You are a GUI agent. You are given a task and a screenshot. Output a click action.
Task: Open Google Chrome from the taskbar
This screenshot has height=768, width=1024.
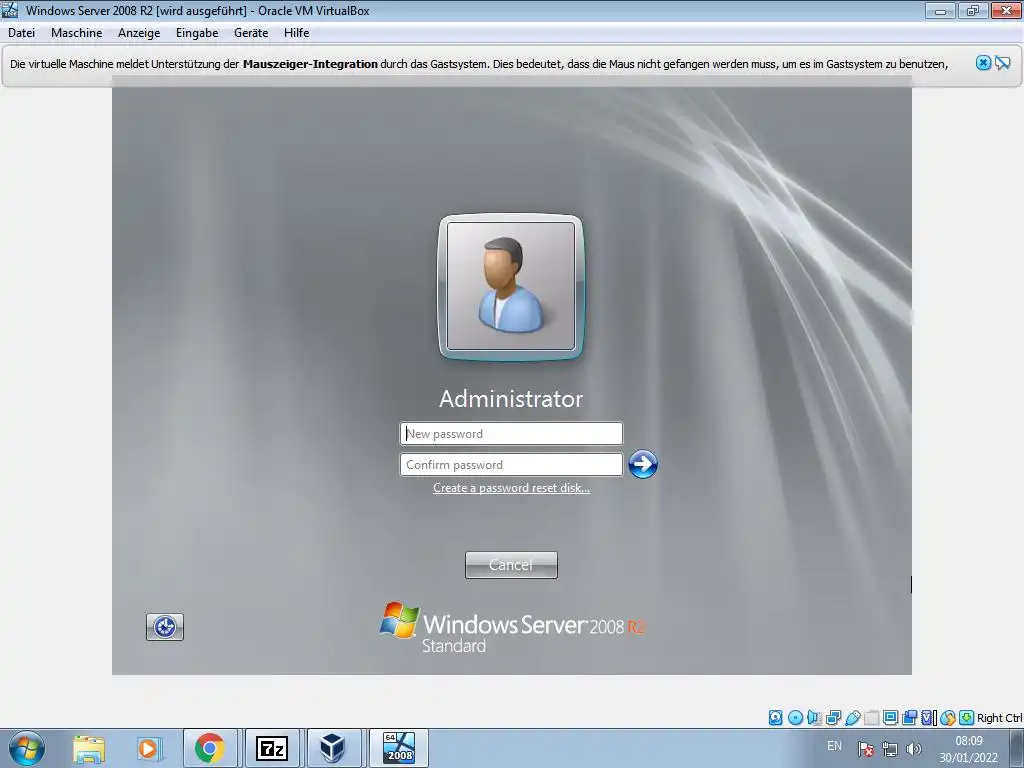(x=210, y=748)
